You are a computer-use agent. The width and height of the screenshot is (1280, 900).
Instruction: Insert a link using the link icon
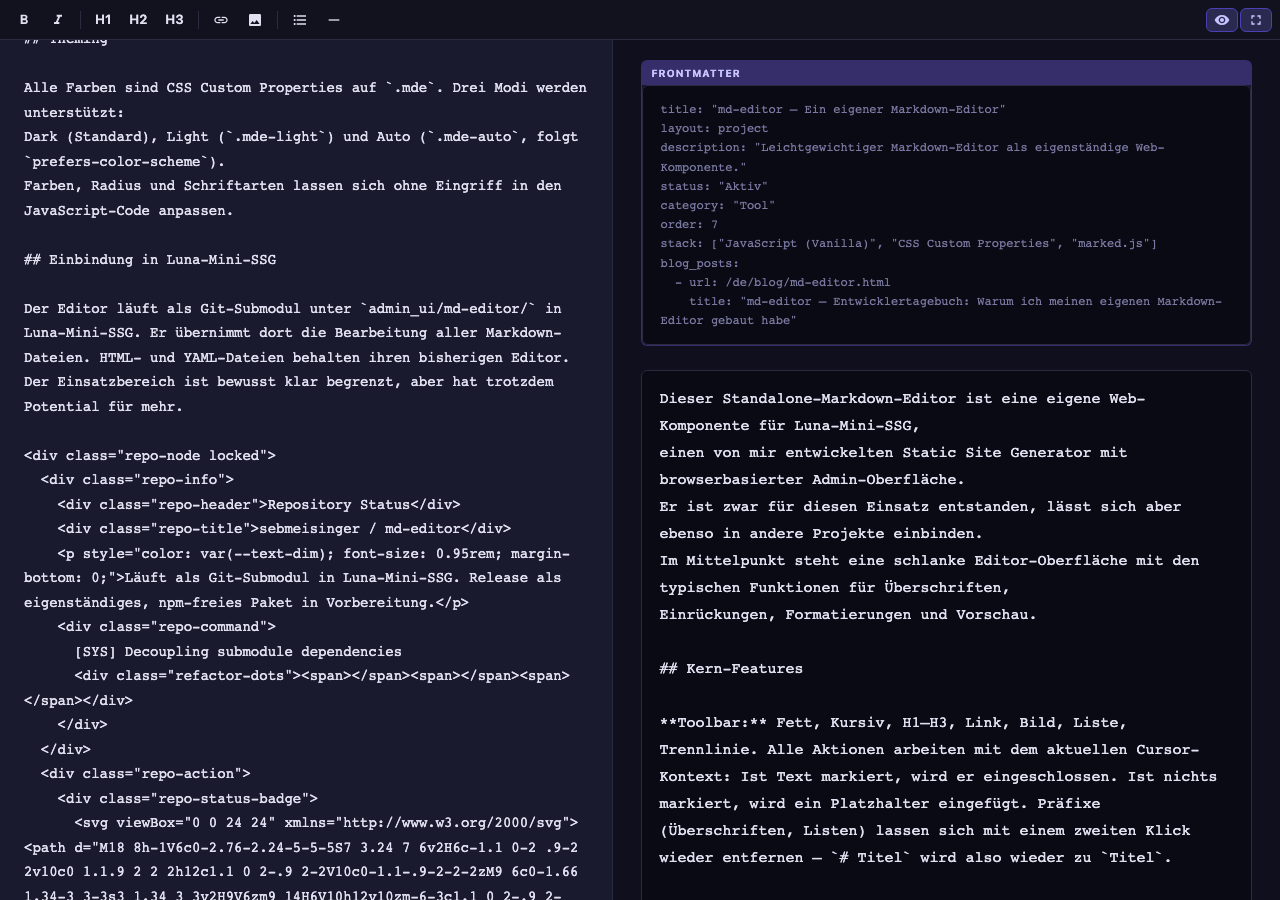point(221,20)
